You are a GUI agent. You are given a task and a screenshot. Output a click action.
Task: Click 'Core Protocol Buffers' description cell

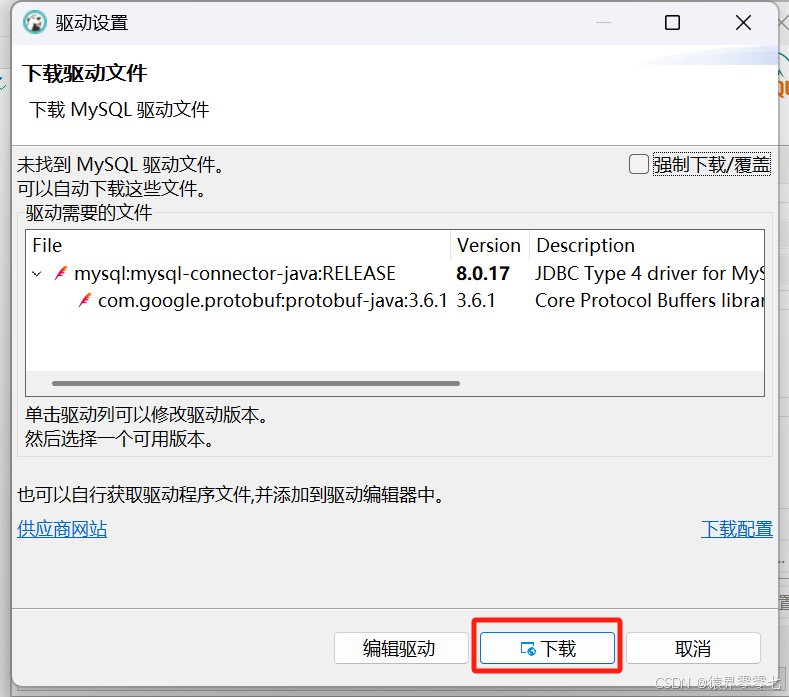pos(649,300)
